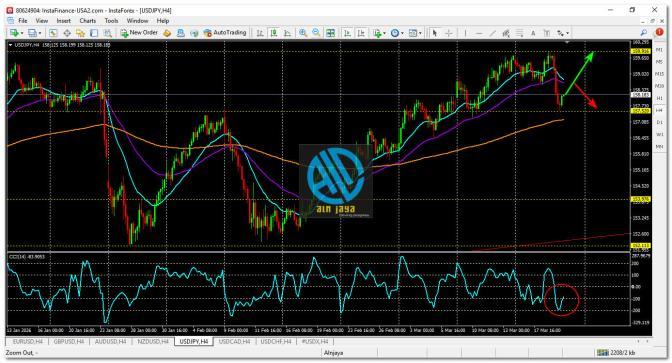Open the Charts menu
The height and width of the screenshot is (363, 672).
coord(87,21)
